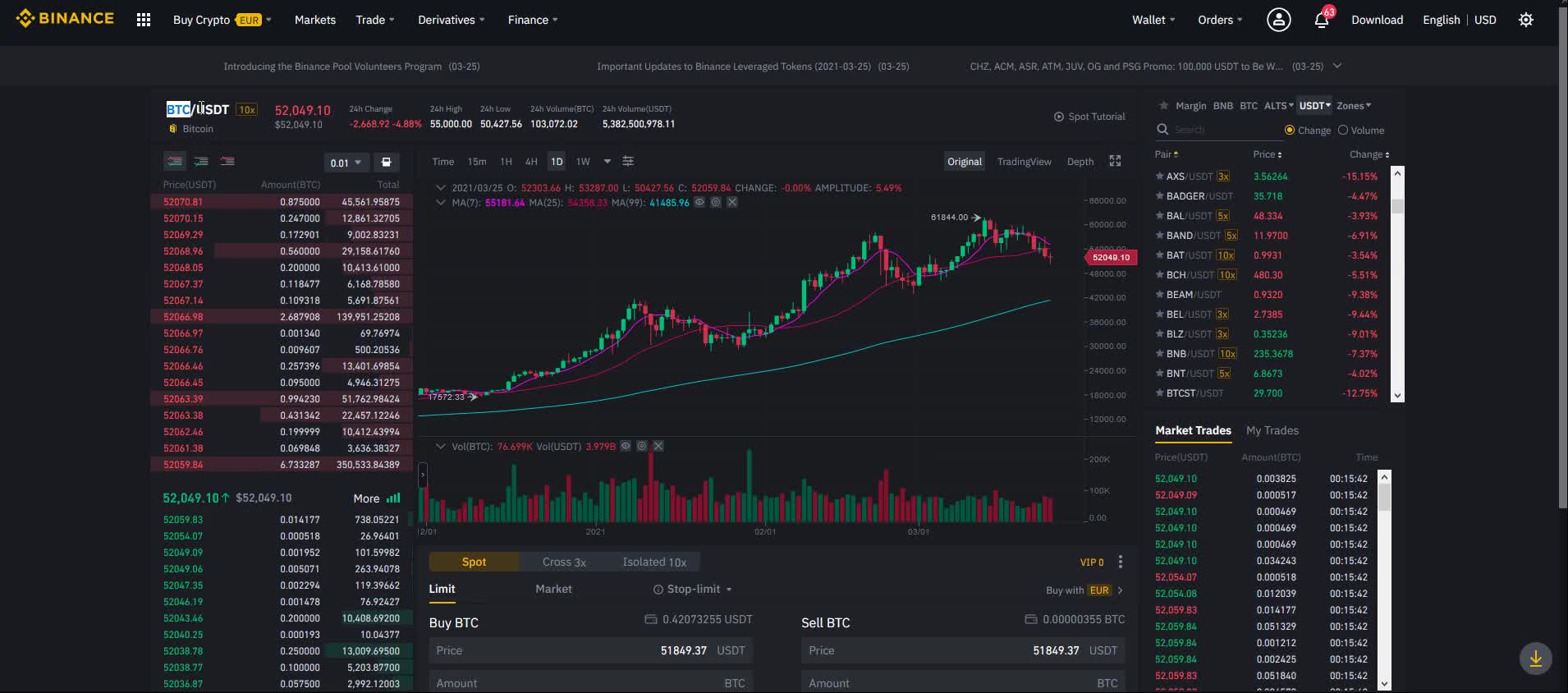
Task: Go to Markets page
Action: pos(315,20)
